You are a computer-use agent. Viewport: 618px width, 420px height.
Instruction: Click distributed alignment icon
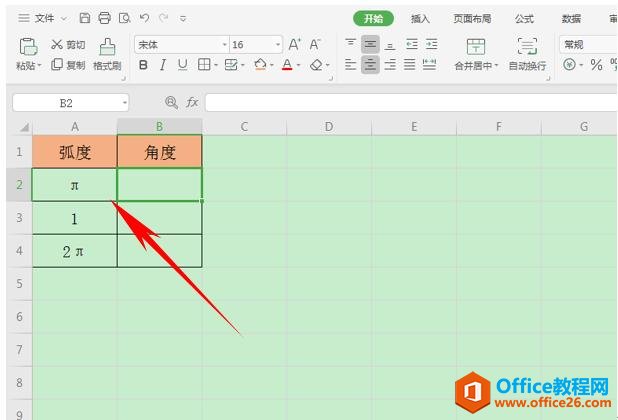click(x=429, y=65)
